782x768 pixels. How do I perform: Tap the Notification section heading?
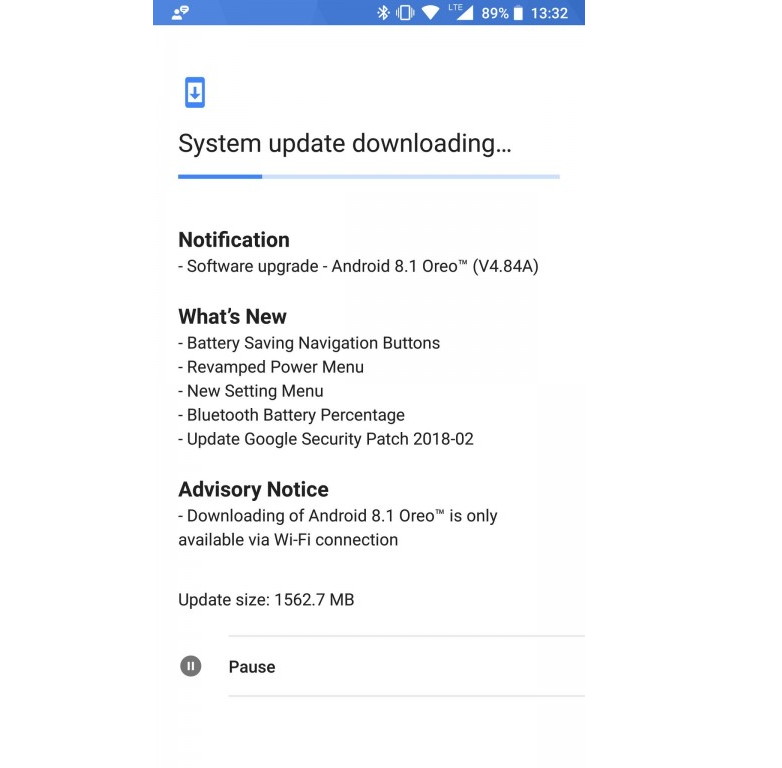(234, 240)
